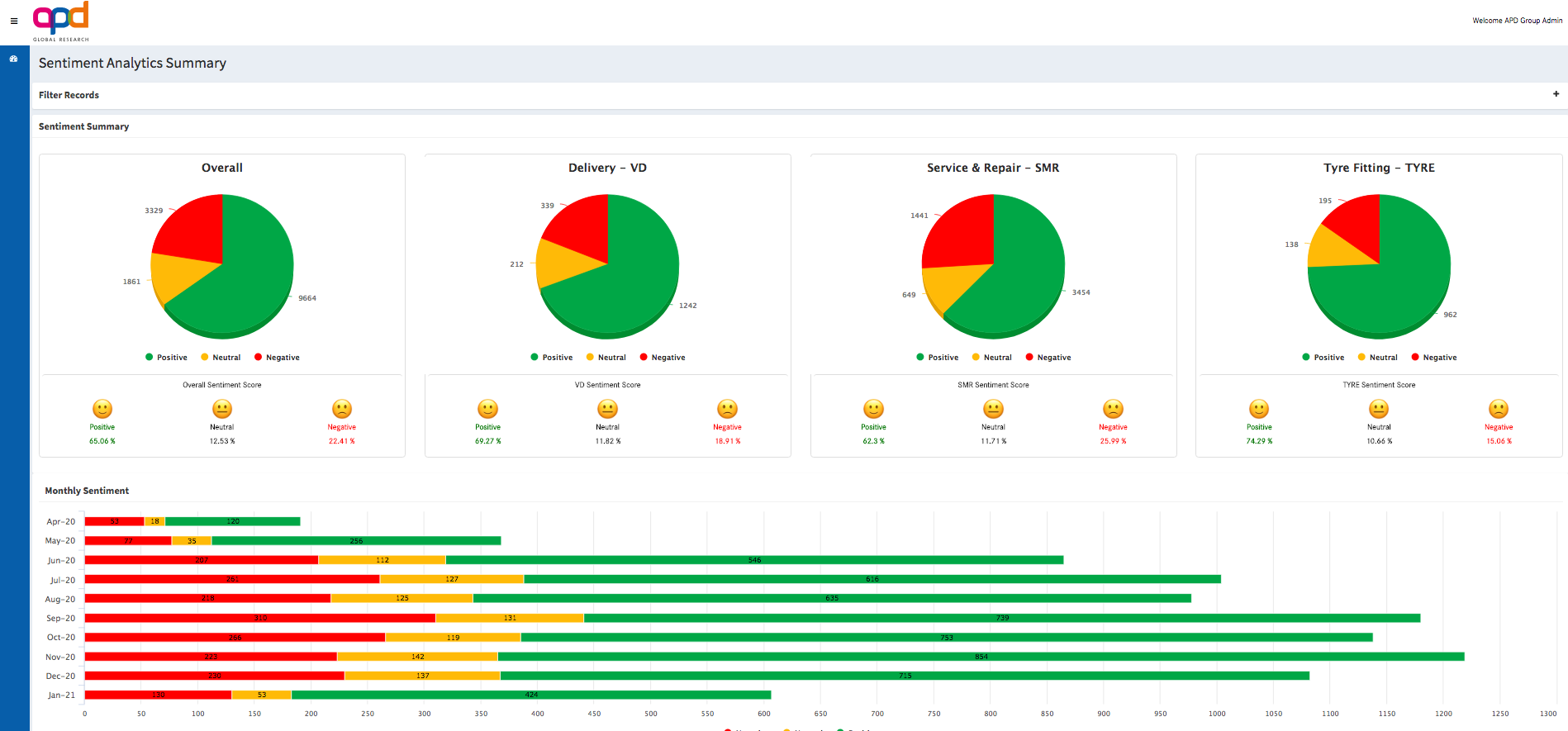This screenshot has width=1568, height=731.
Task: Click the TYRE Negative sad face
Action: tap(1499, 409)
